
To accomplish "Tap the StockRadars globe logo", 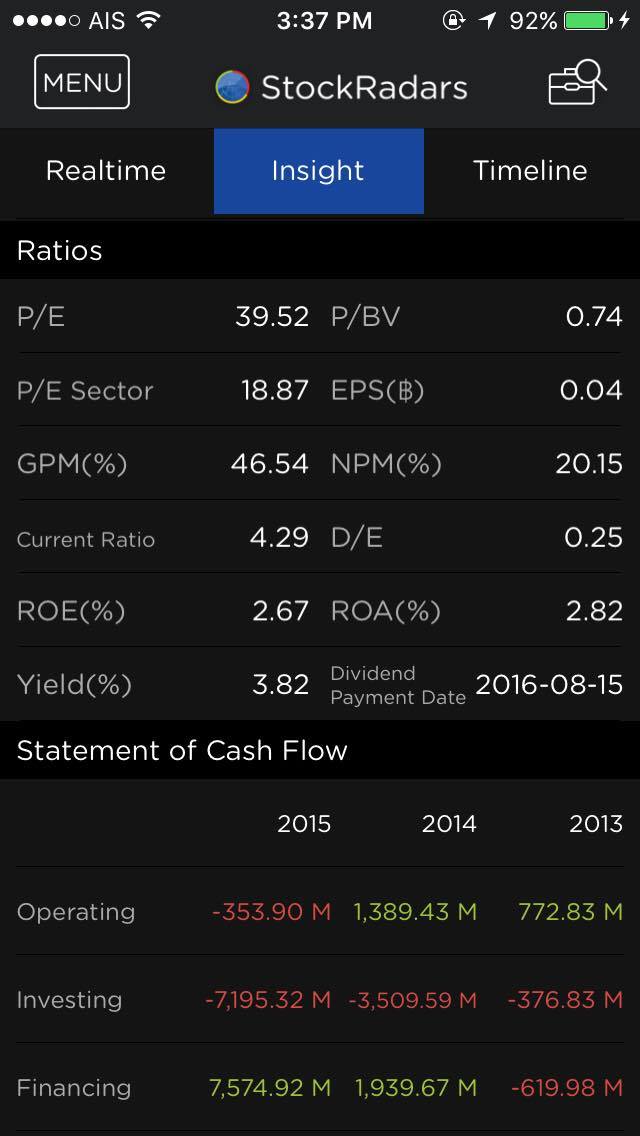I will click(232, 87).
